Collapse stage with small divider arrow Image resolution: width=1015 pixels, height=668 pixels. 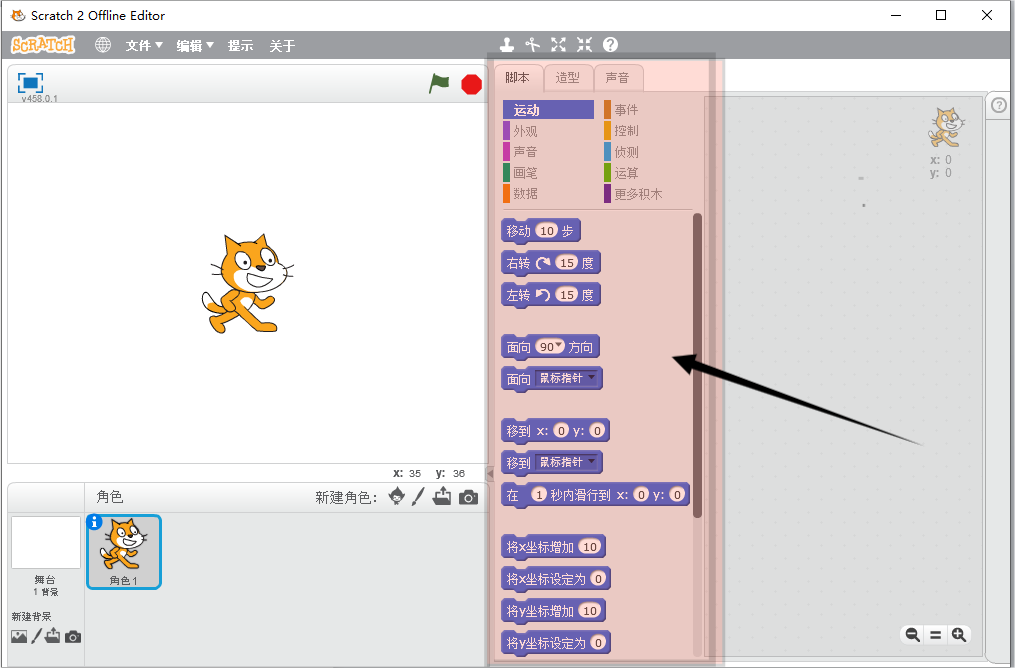pos(490,473)
